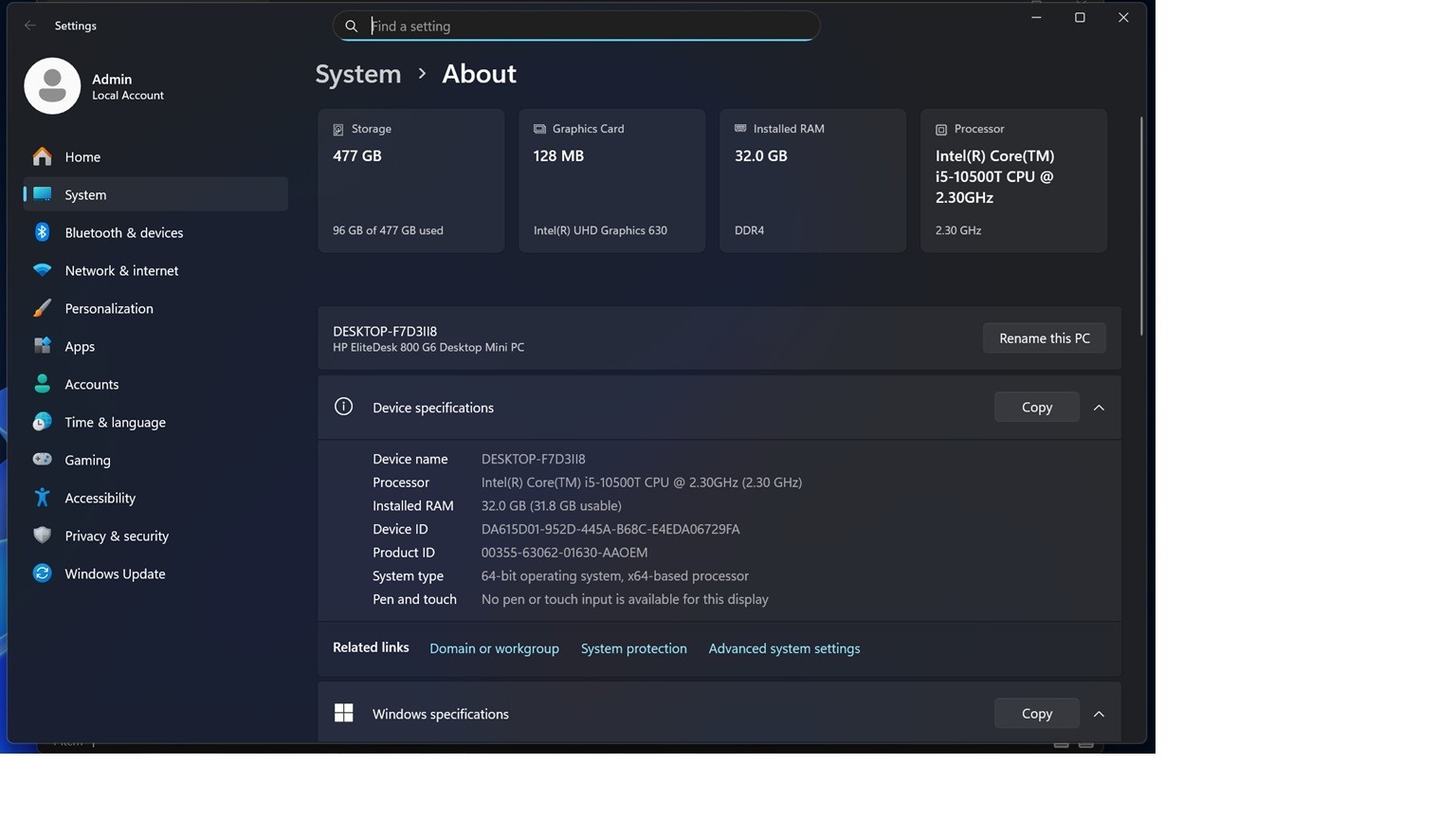Open Network & internet settings
Image resolution: width=1456 pixels, height=819 pixels.
[155, 270]
